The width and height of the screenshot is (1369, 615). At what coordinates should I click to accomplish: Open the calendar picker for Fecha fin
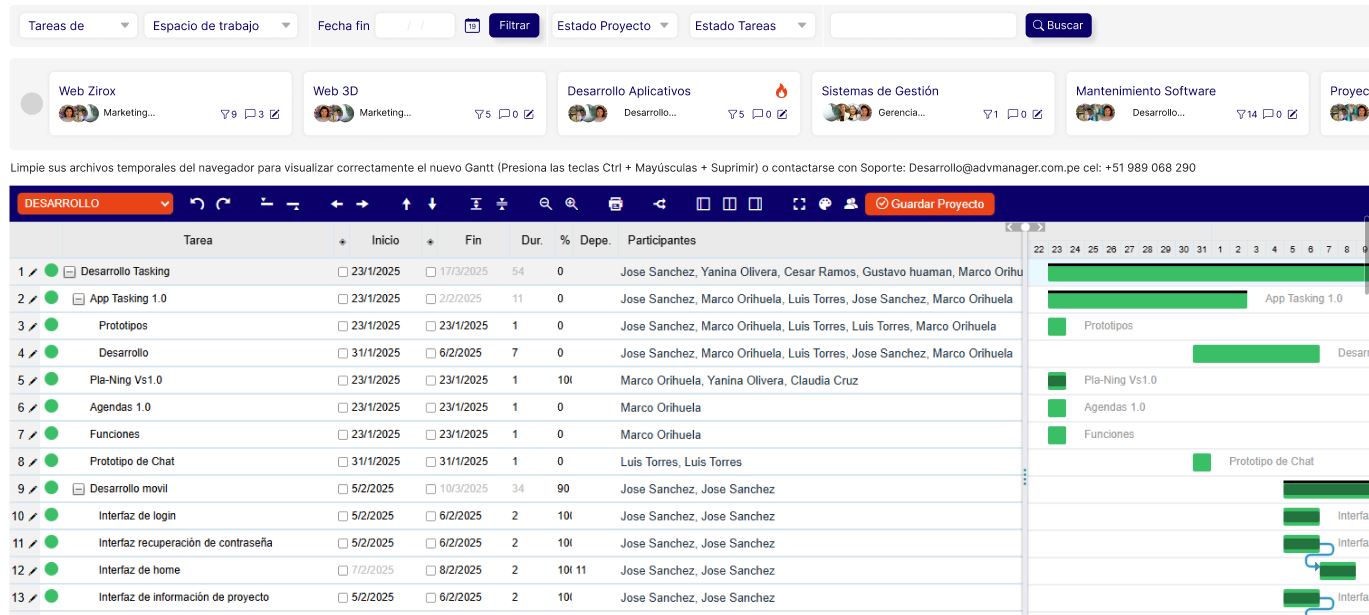[x=472, y=26]
